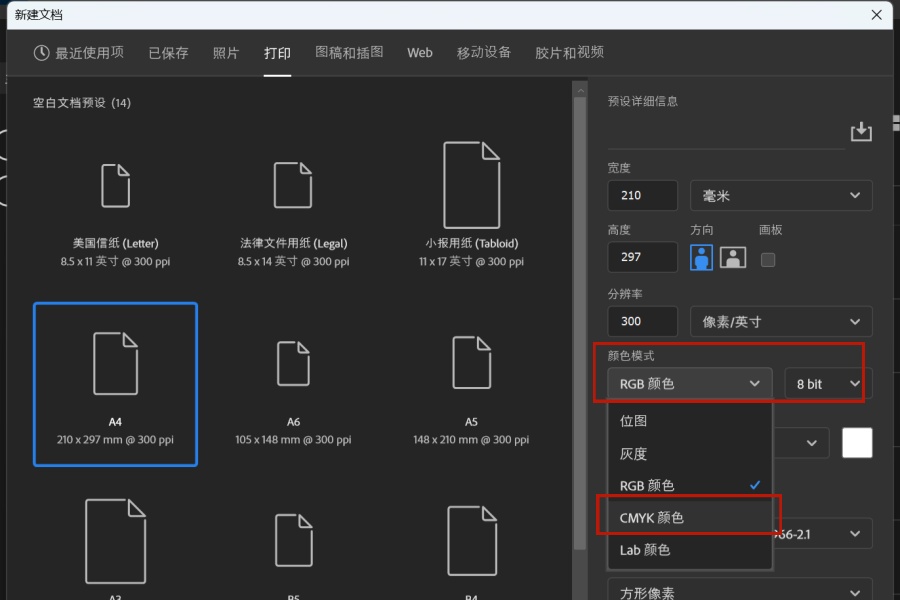
Task: Click the 148 x 210 mm @ 300 ppi text
Action: [471, 440]
